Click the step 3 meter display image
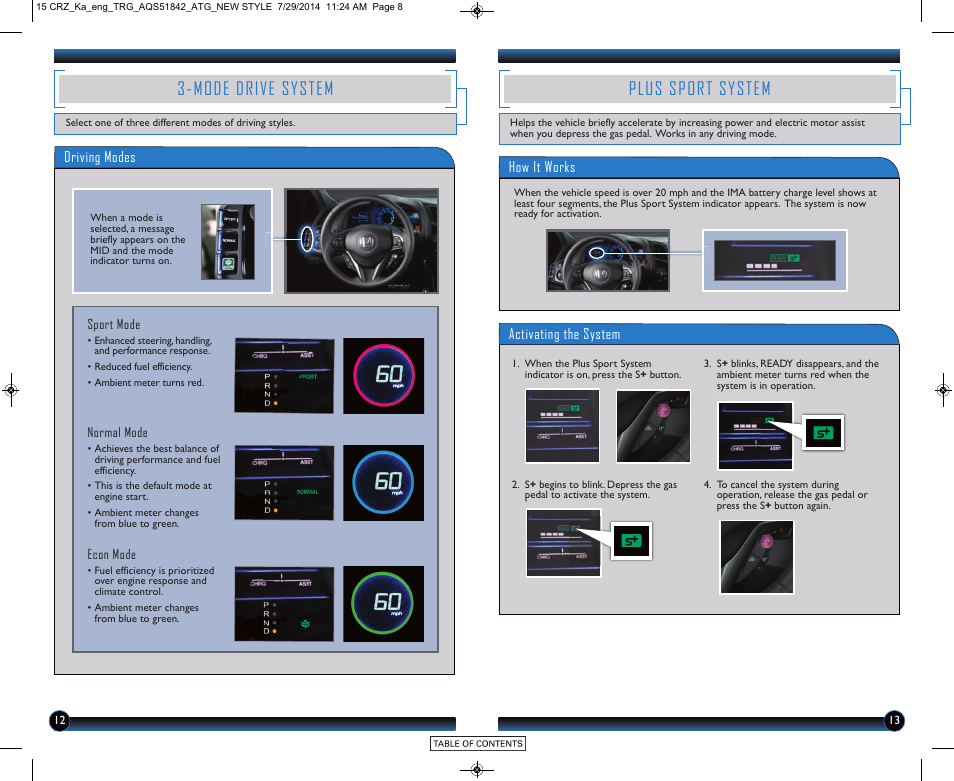 (x=755, y=436)
